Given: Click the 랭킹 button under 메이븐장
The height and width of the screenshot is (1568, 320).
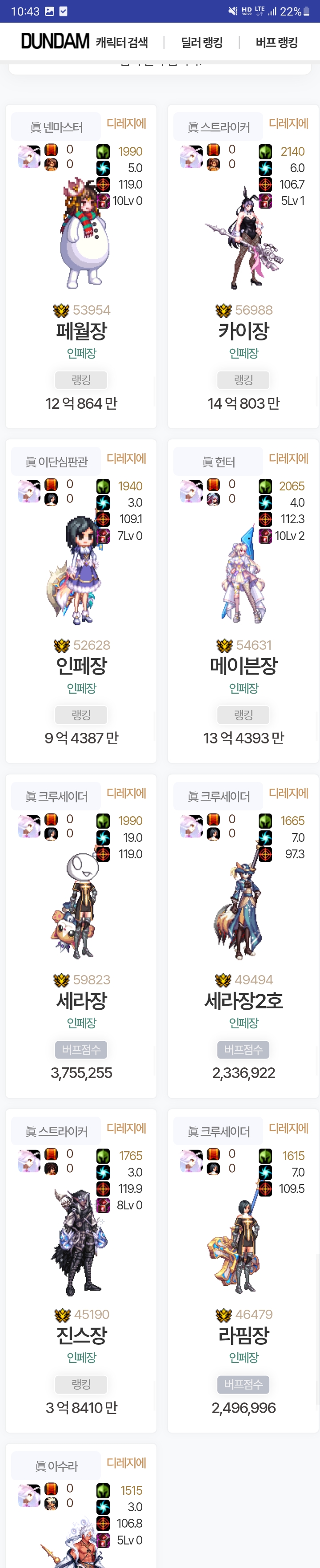Looking at the screenshot, I should [x=243, y=715].
